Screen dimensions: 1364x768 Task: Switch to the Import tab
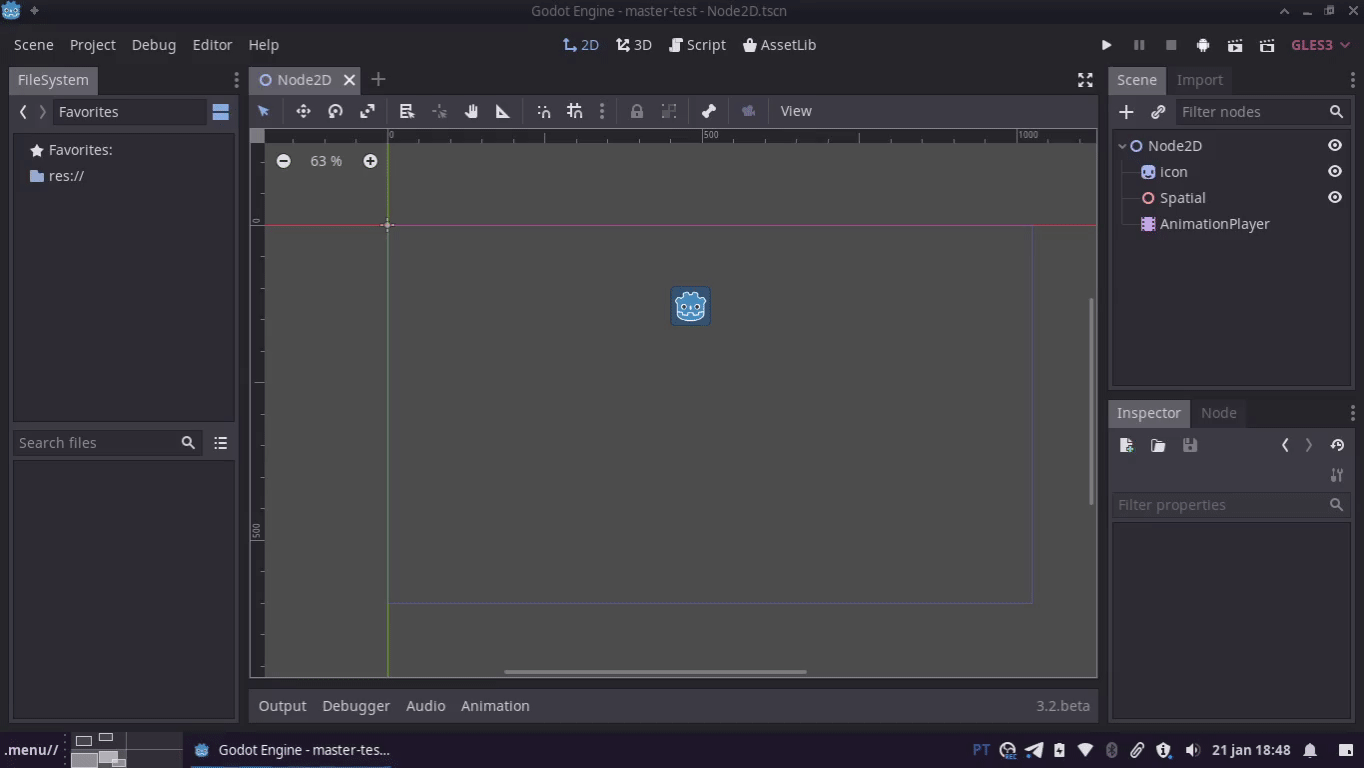pos(1200,80)
